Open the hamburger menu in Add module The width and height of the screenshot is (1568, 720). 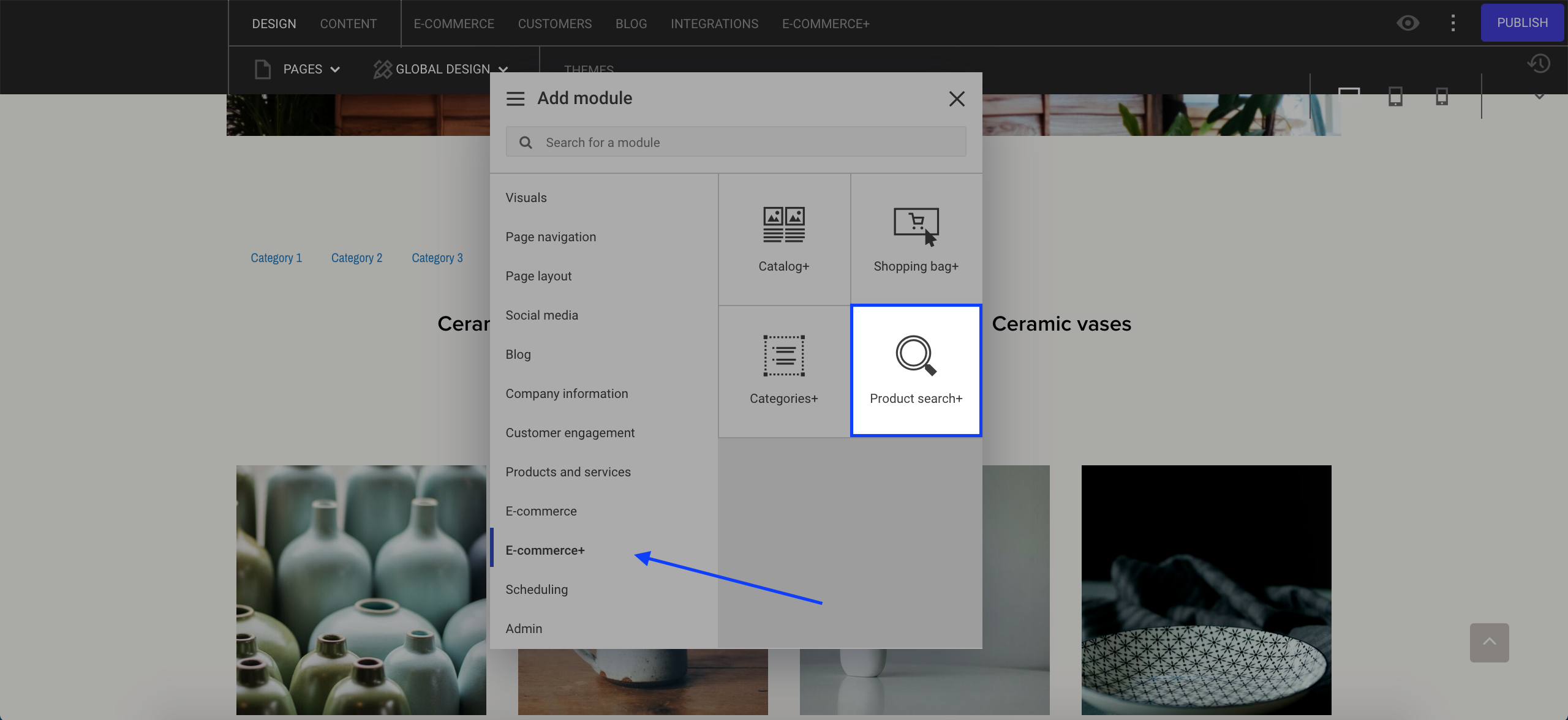coord(515,99)
